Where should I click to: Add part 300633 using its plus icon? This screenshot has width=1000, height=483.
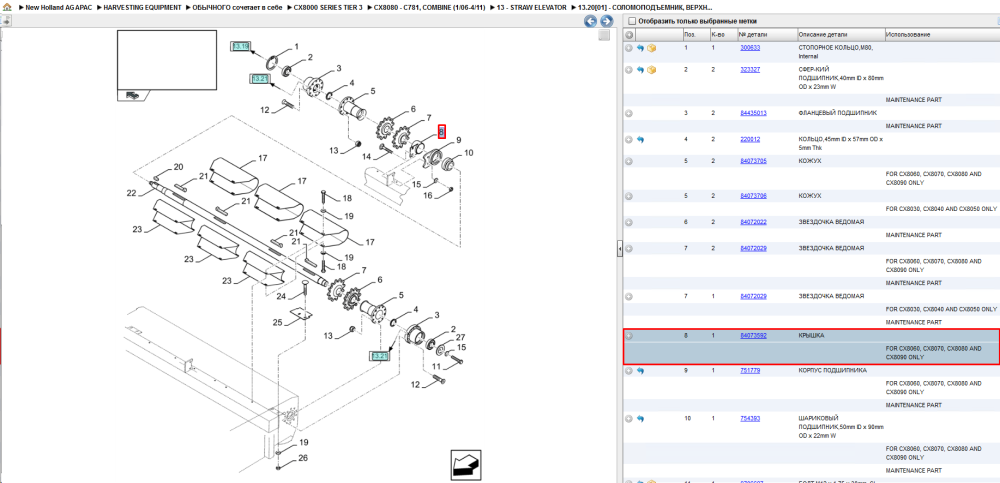(x=629, y=48)
